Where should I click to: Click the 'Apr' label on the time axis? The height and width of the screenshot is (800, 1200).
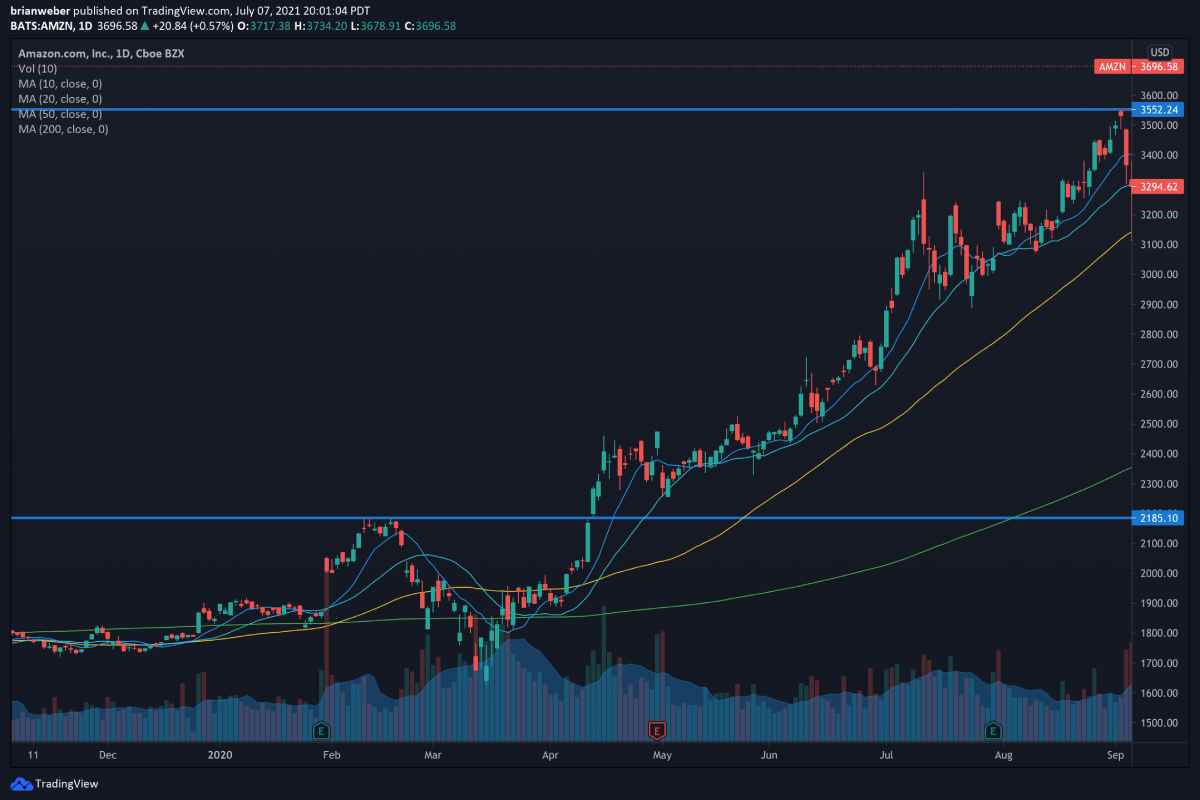click(x=548, y=757)
